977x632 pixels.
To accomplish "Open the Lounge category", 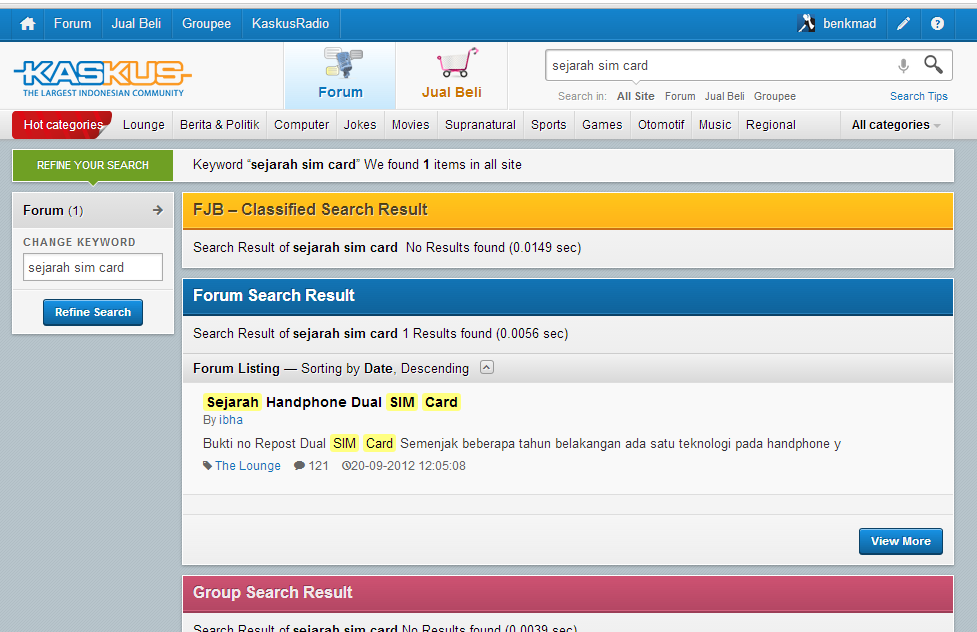I will (144, 125).
